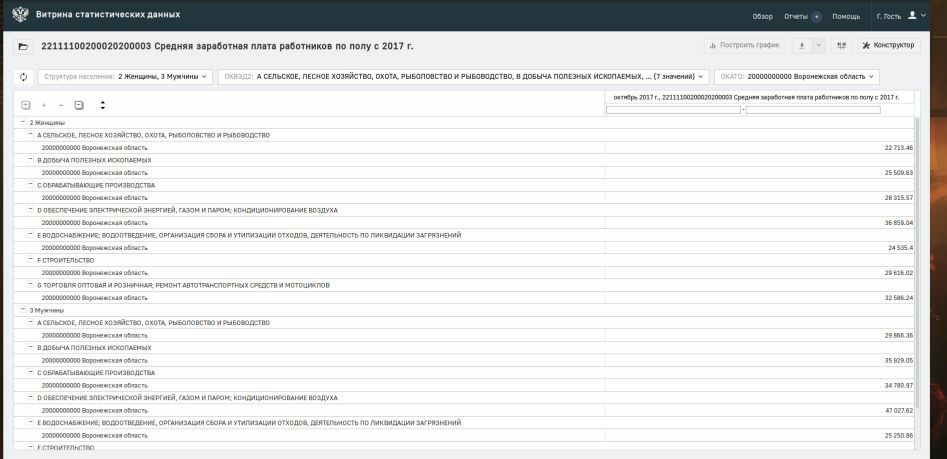947x459 pixels.
Task: Collapse men's C ОБРАБАТЫВАЮЩИЕ ПРОИЗВОДСТВА row
Action: pyautogui.click(x=31, y=373)
